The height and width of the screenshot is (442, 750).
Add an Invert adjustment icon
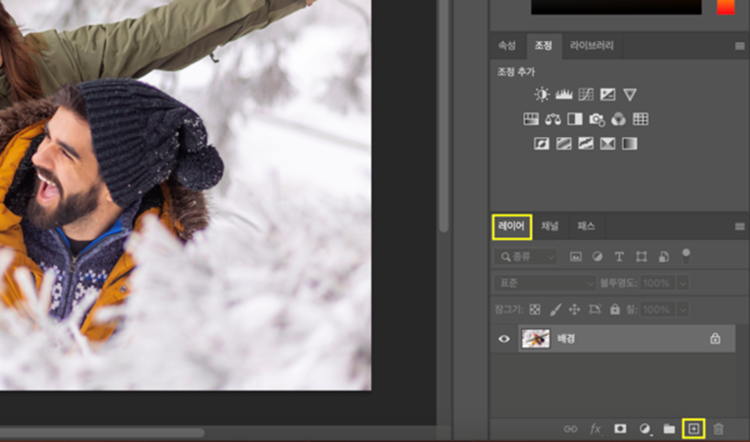541,144
